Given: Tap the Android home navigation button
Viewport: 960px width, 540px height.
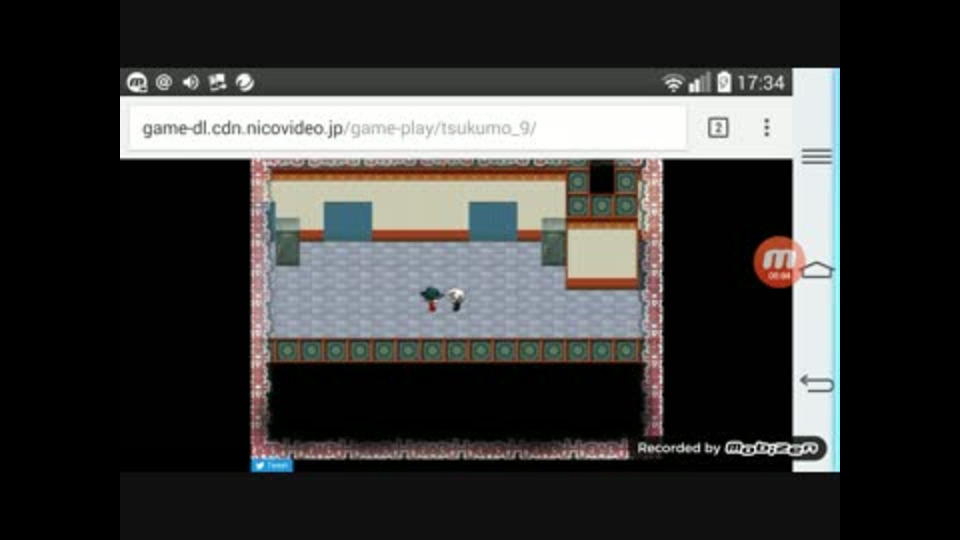Looking at the screenshot, I should [817, 269].
